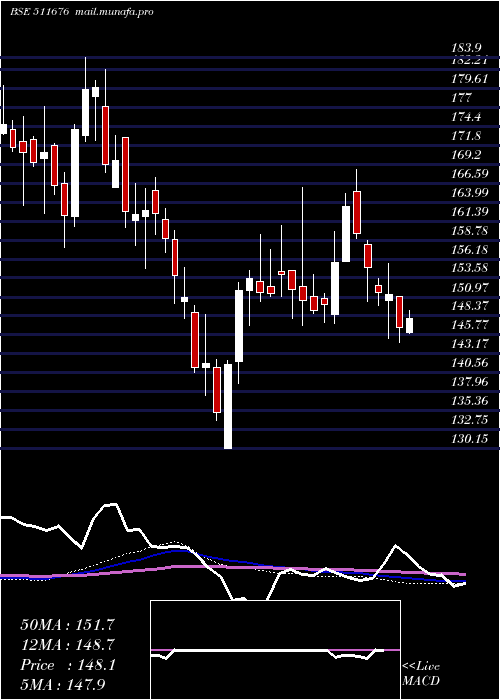Click the 5MA : 147.9 readout
This screenshot has width=500, height=700.
pyautogui.click(x=65, y=685)
